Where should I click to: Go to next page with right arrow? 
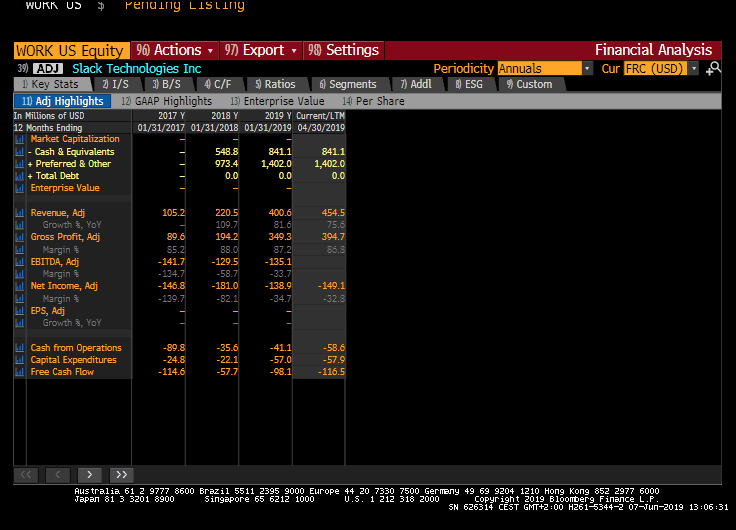coord(90,475)
